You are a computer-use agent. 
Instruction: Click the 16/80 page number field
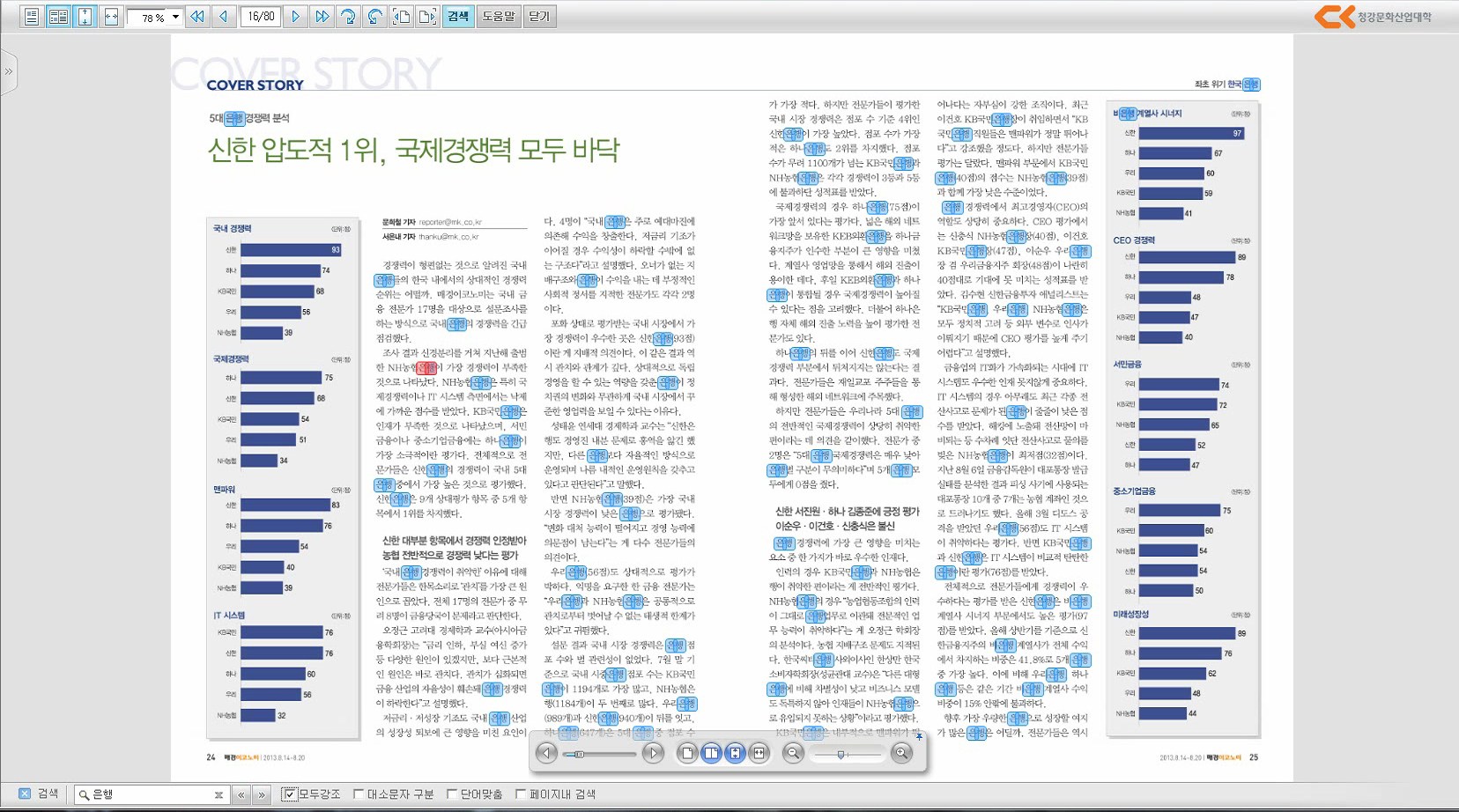[261, 17]
